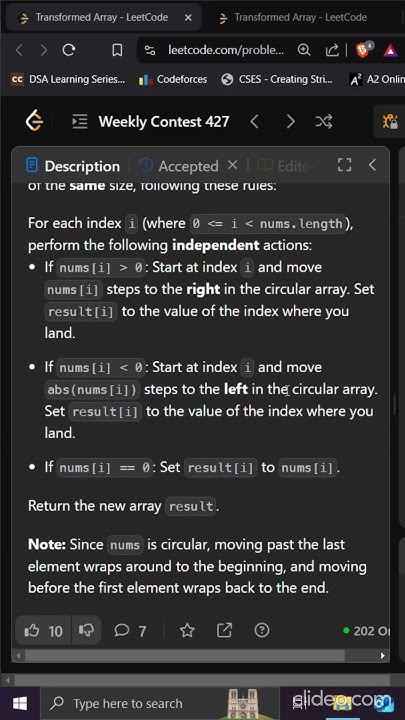Click left arrow of horizontal scrollbar
405x720 pixels.
(x=18, y=656)
